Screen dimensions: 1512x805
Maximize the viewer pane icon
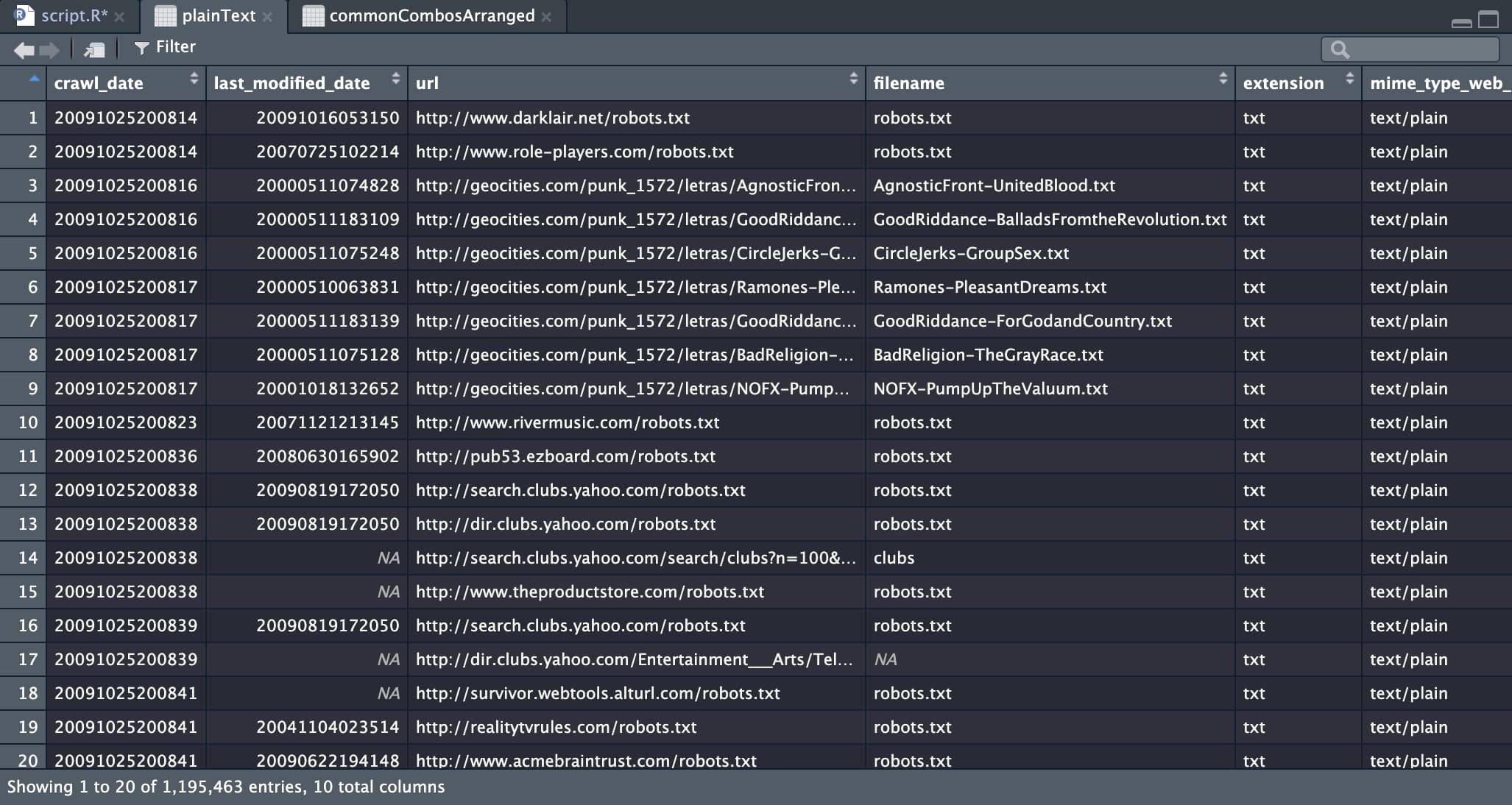tap(1488, 18)
